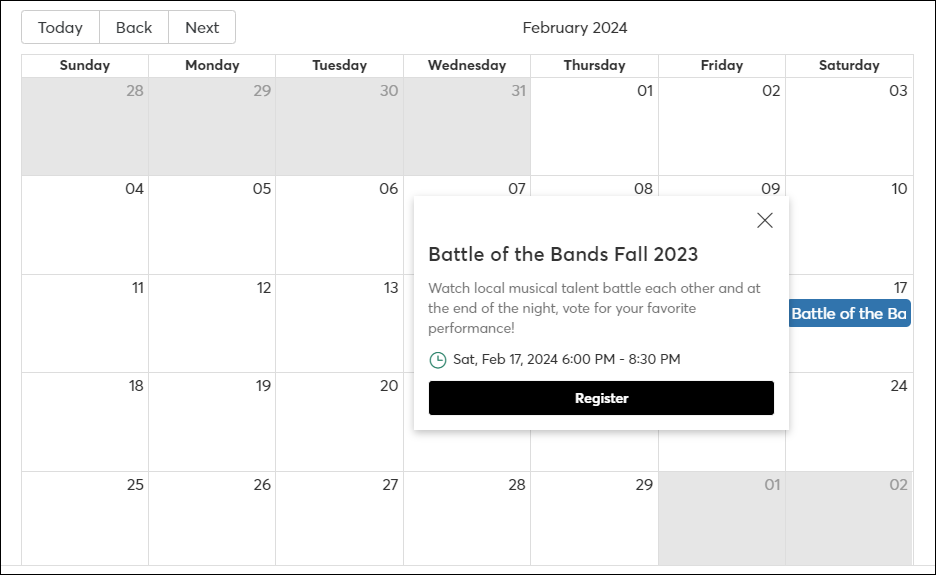Click the date 12 cell
Image resolution: width=936 pixels, height=575 pixels.
[212, 324]
